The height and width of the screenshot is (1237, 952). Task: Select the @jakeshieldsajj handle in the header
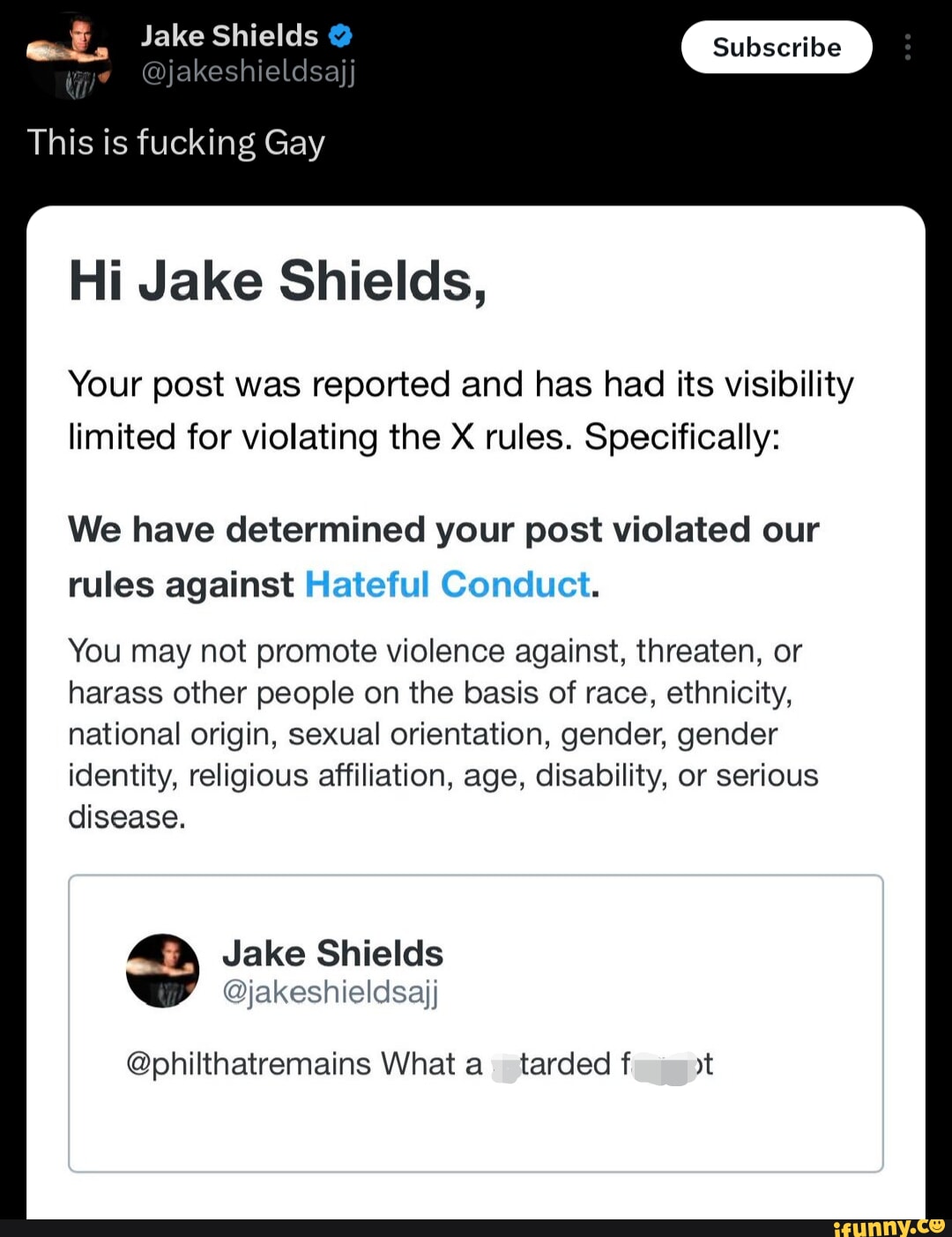[x=248, y=71]
